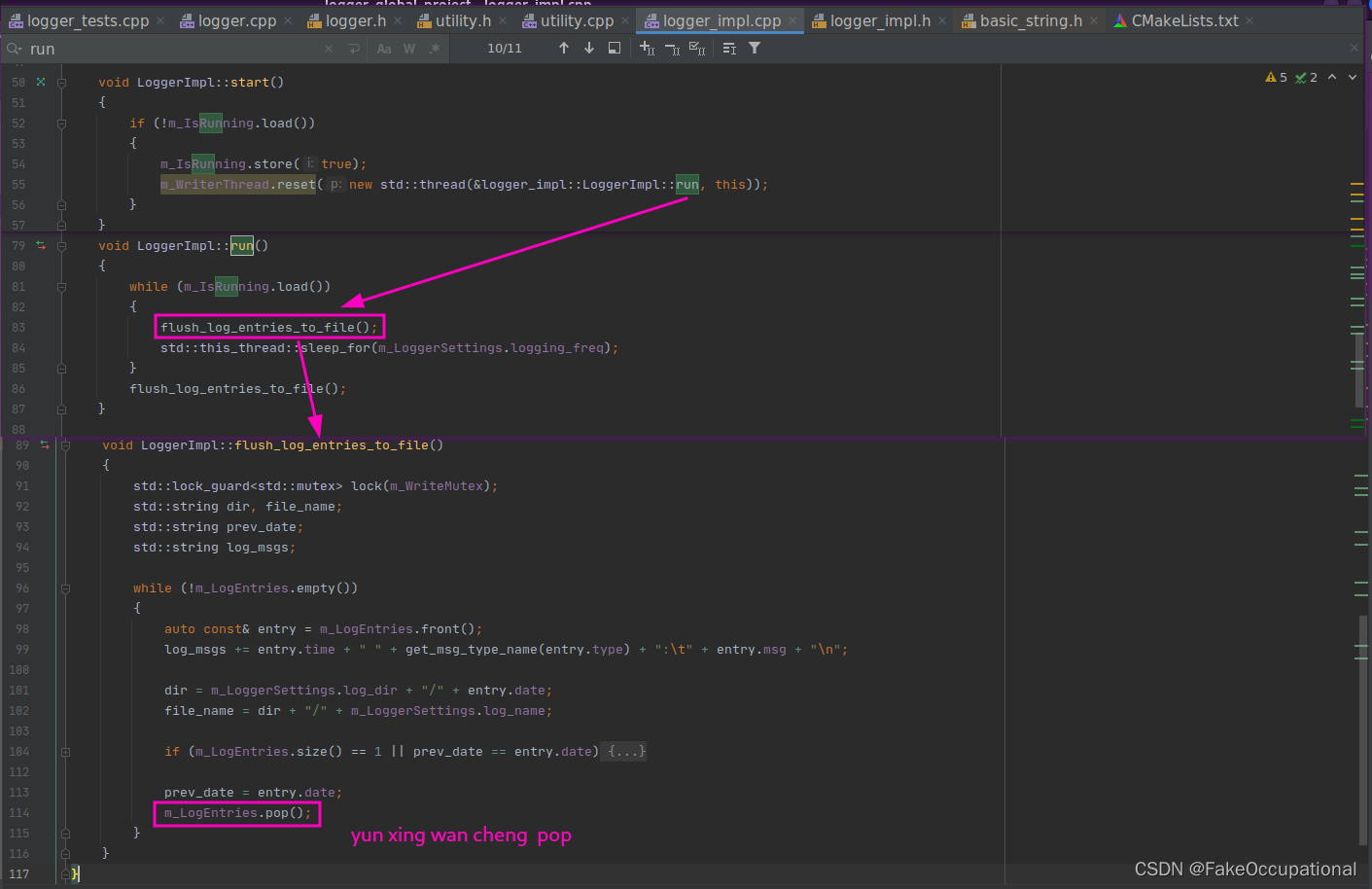
Task: Unselect occurrence icon in find bar
Action: (672, 48)
